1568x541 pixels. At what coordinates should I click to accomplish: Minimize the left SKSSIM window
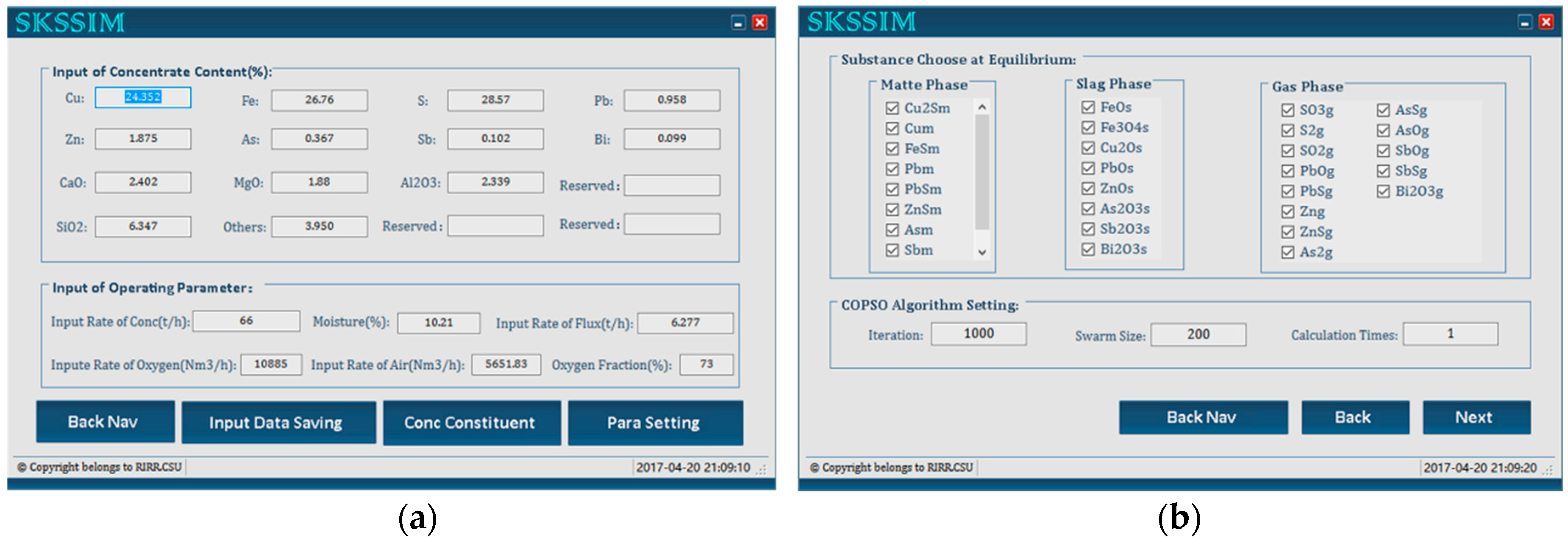(738, 23)
